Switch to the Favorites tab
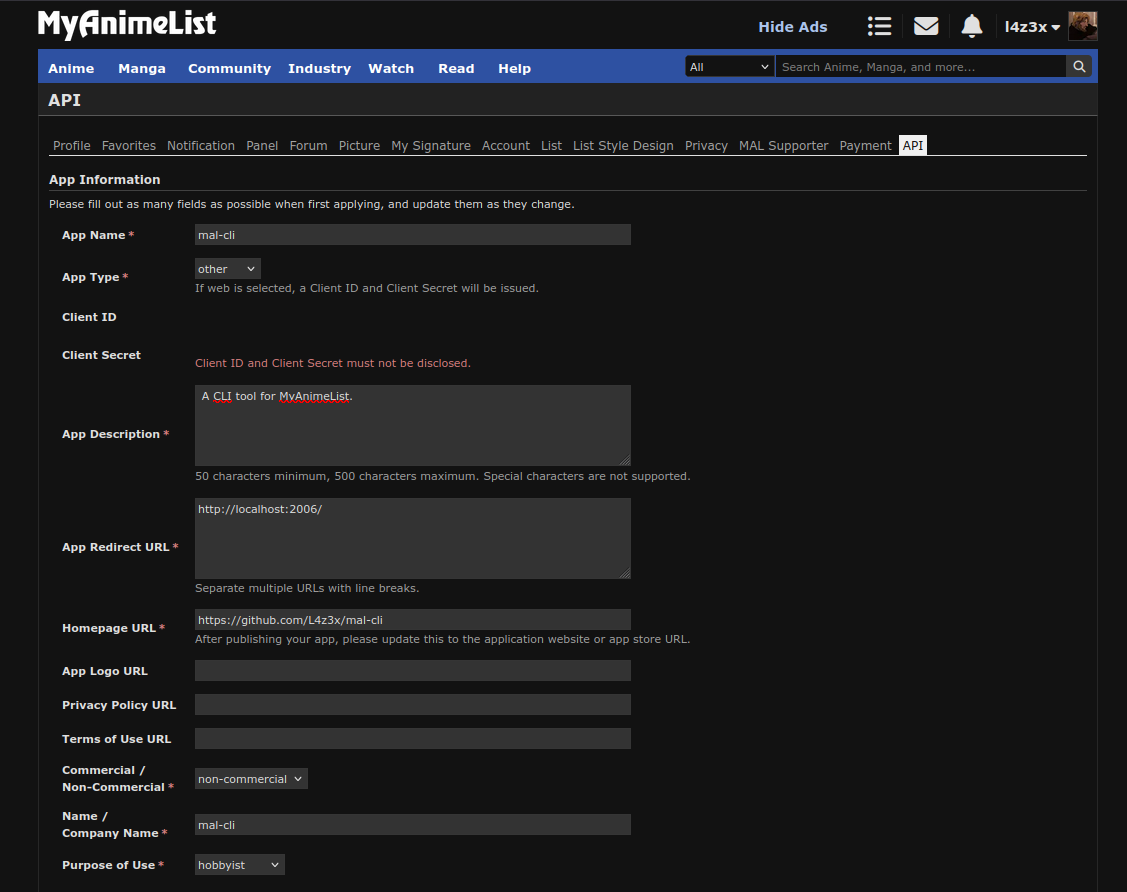 pyautogui.click(x=129, y=146)
